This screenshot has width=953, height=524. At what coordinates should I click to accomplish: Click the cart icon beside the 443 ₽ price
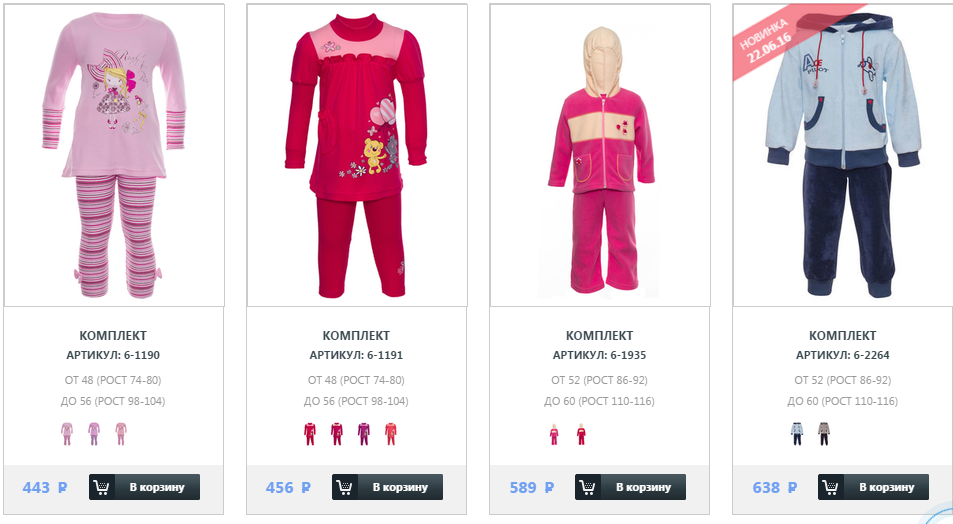[101, 487]
